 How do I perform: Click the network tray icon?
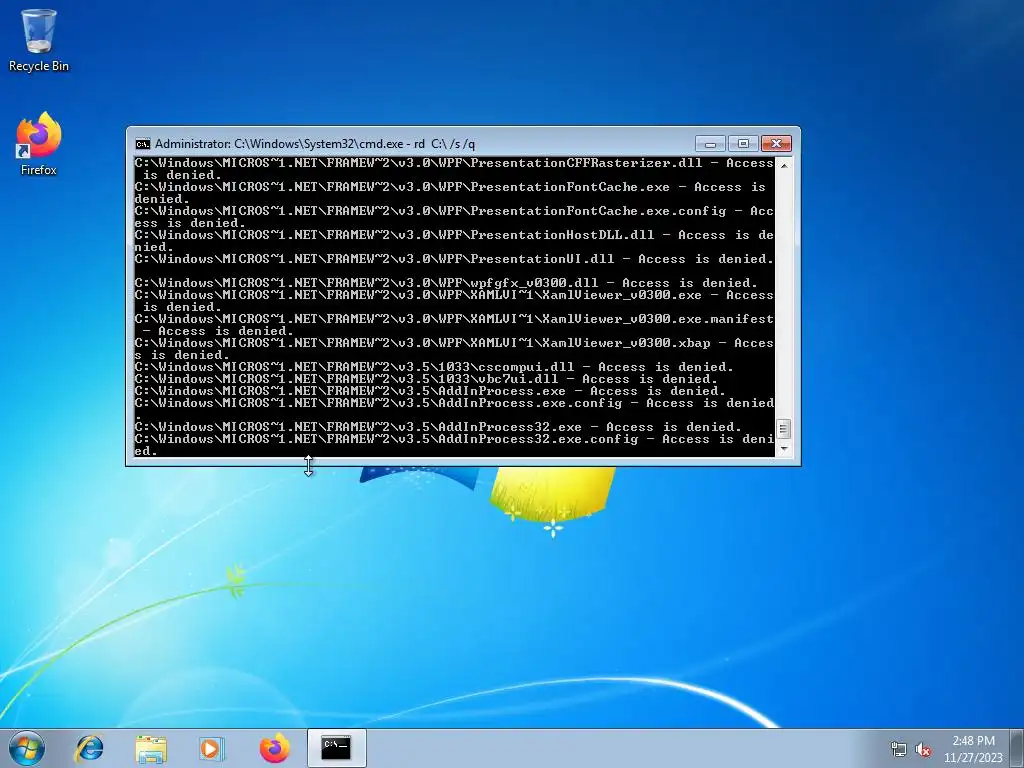[x=899, y=749]
